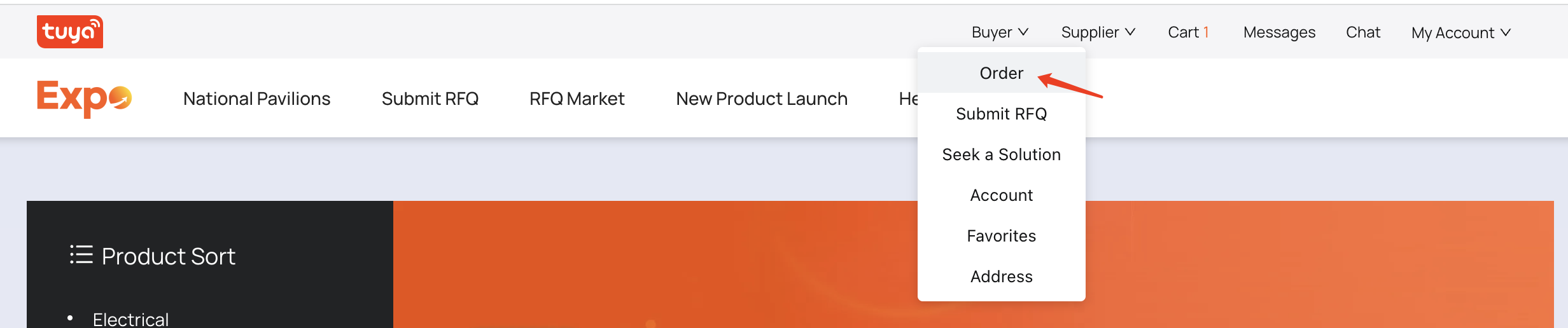Open Account from the Buyer menu
Screen dimensions: 1568x328
coord(1002,195)
